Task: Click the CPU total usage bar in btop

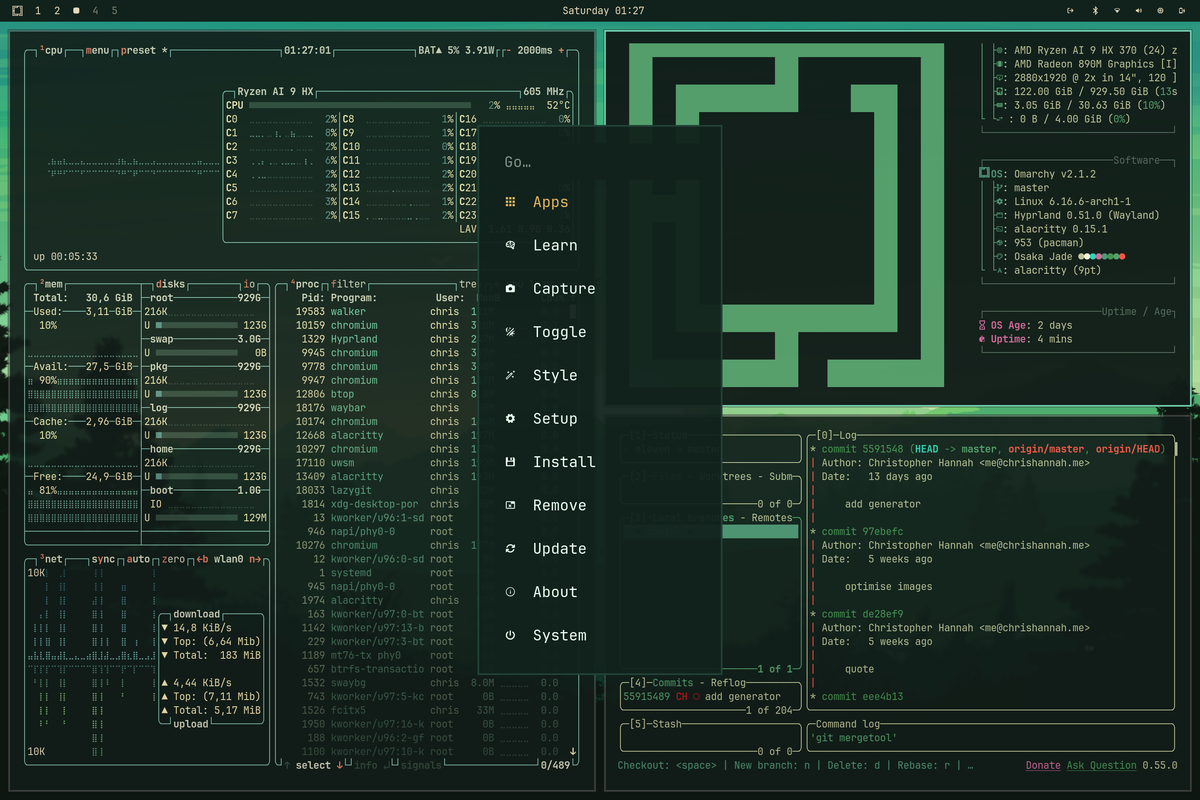Action: click(x=359, y=105)
